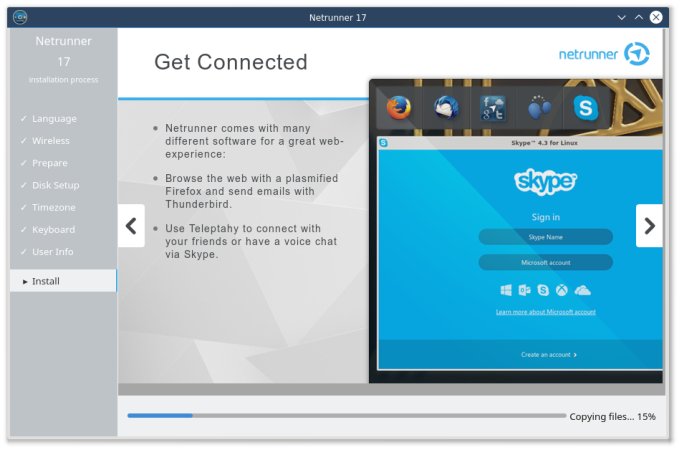Select the User Info step
680x450 pixels.
[63, 252]
